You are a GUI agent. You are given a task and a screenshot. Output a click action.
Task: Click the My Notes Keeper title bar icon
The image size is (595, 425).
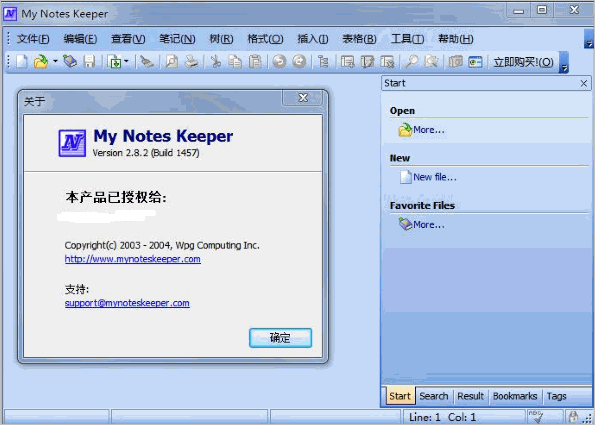tap(10, 14)
